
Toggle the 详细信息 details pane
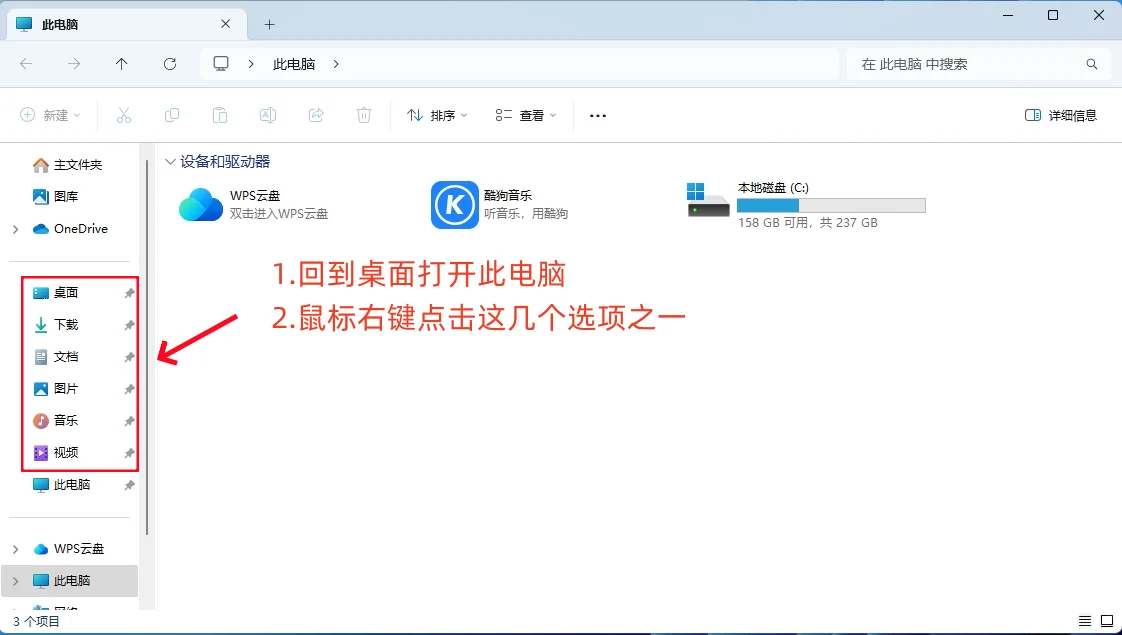1060,115
